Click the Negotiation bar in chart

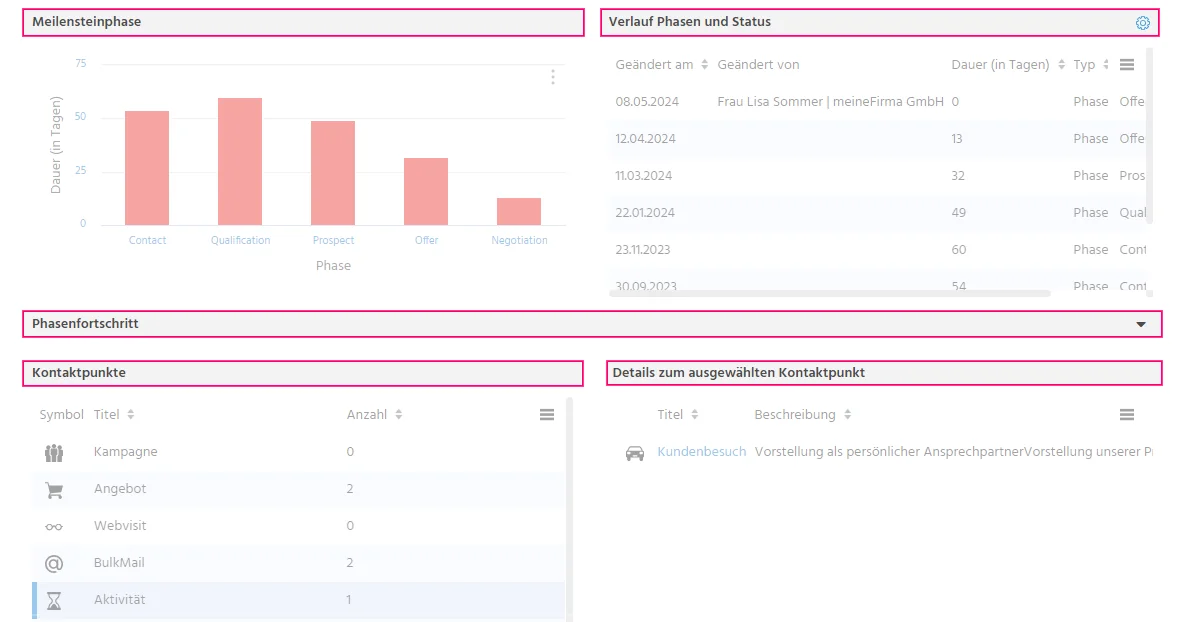click(519, 211)
